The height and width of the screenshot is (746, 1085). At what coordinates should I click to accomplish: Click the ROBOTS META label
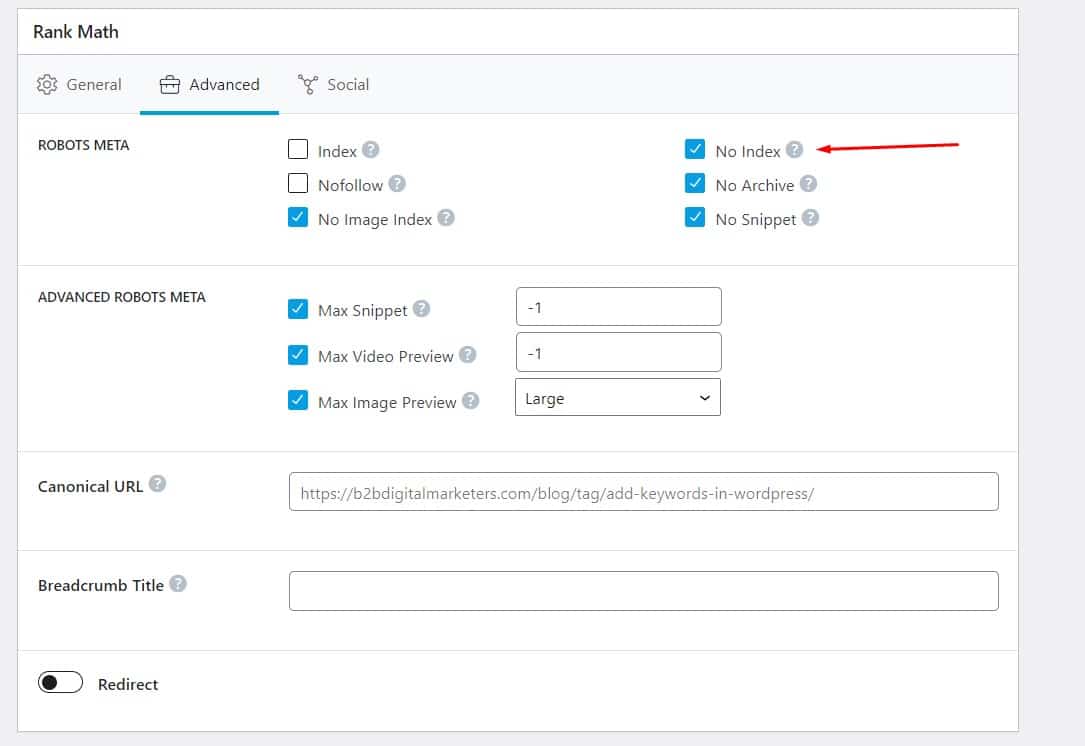(84, 145)
